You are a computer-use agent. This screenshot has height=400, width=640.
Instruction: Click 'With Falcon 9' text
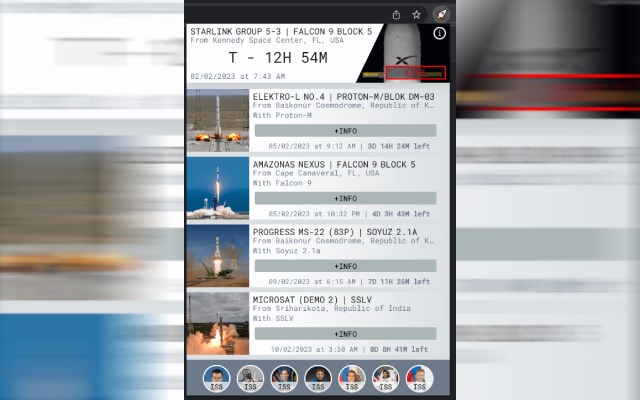pos(282,183)
